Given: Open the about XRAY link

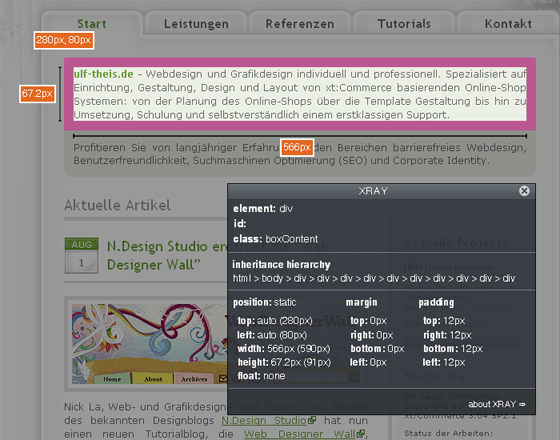Looking at the screenshot, I should tap(496, 404).
